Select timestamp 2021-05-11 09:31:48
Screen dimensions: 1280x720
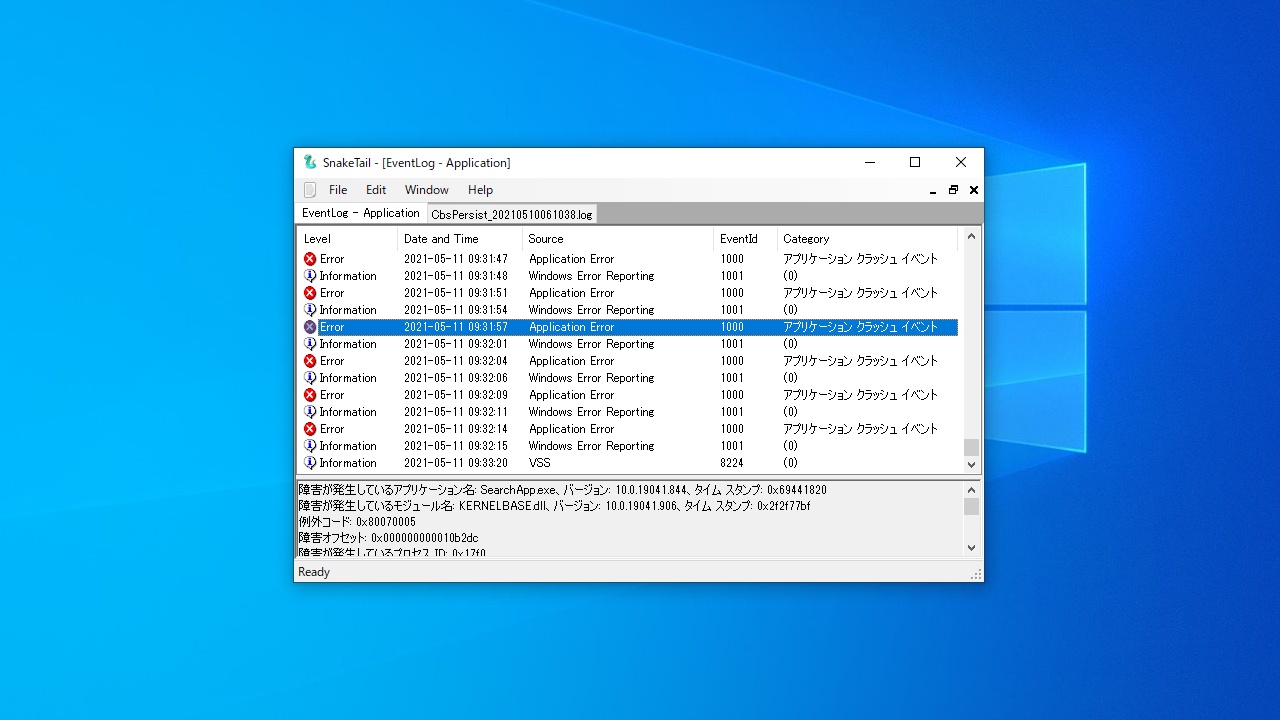click(456, 276)
